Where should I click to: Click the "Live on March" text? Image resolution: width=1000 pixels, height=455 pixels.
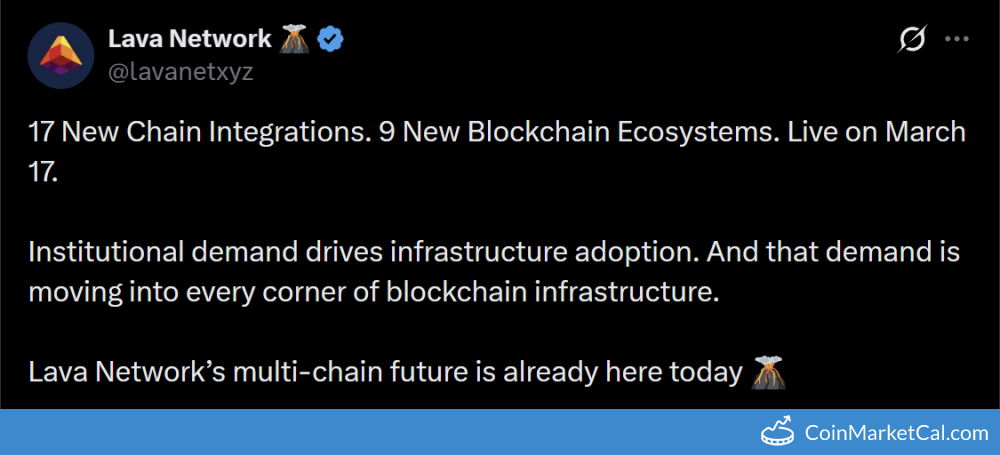tap(869, 133)
